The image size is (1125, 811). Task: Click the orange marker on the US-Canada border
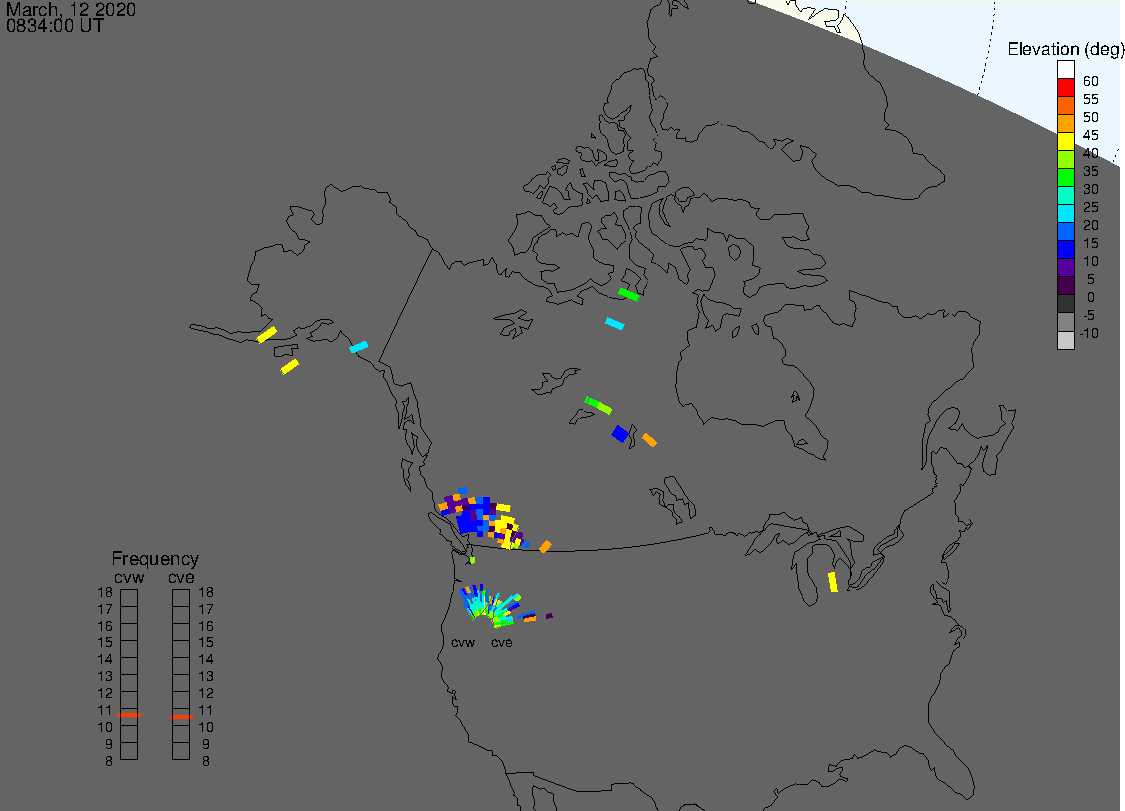[545, 547]
